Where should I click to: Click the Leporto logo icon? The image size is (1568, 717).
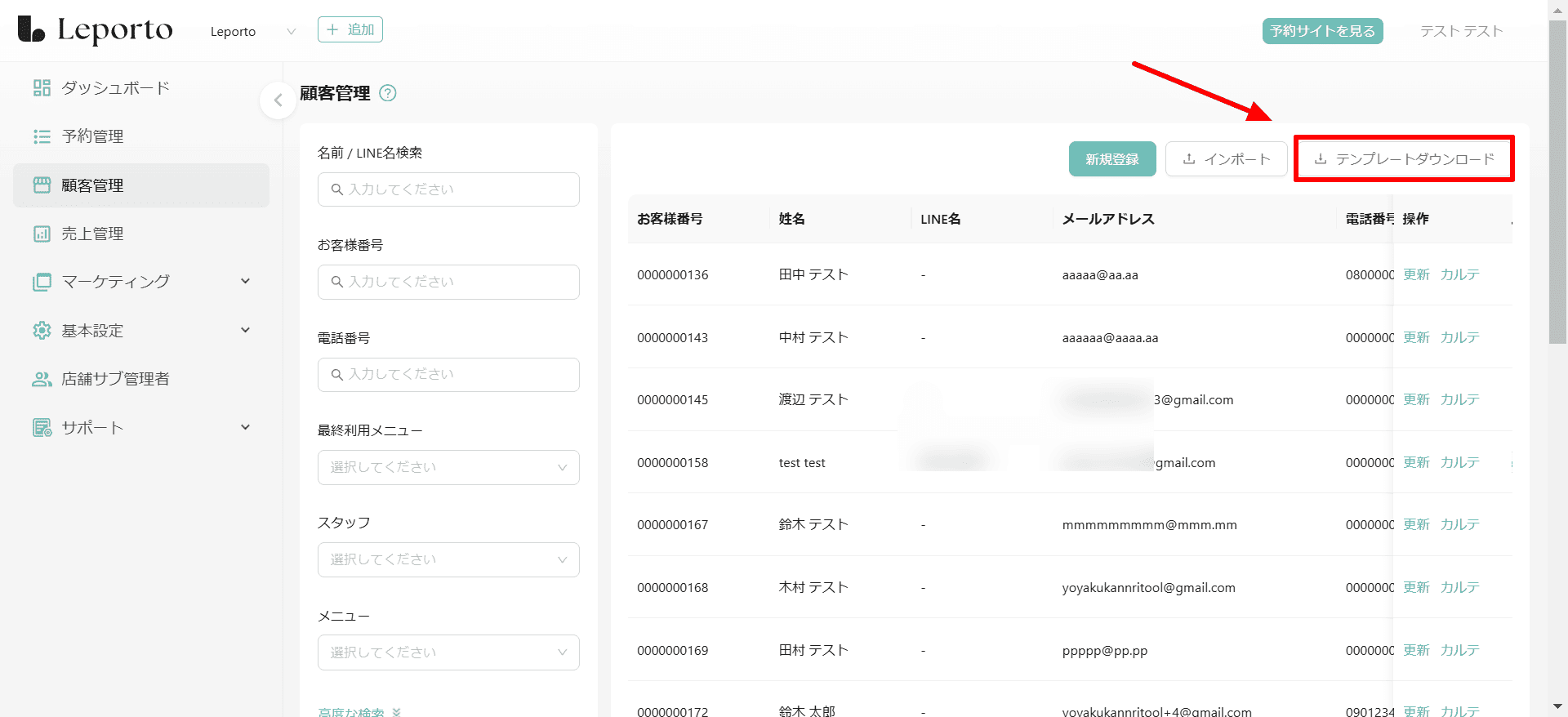[x=31, y=29]
